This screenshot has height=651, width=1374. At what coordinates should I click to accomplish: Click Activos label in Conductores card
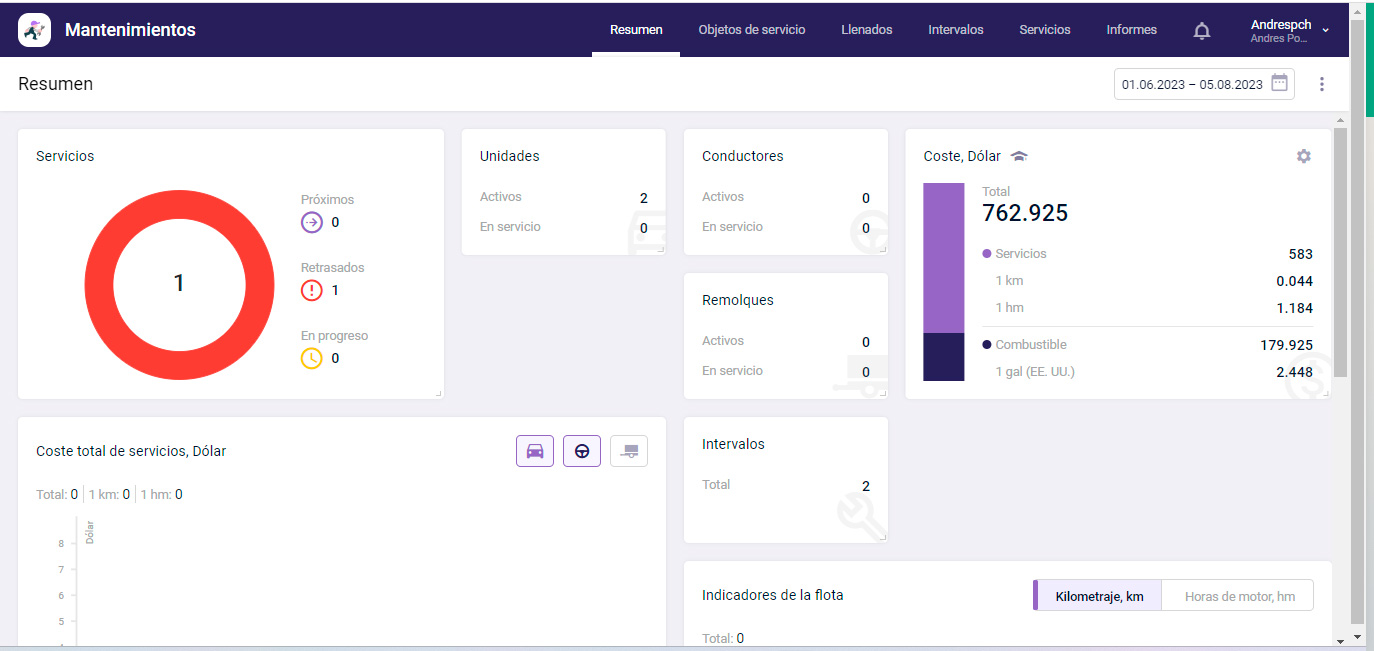click(723, 197)
